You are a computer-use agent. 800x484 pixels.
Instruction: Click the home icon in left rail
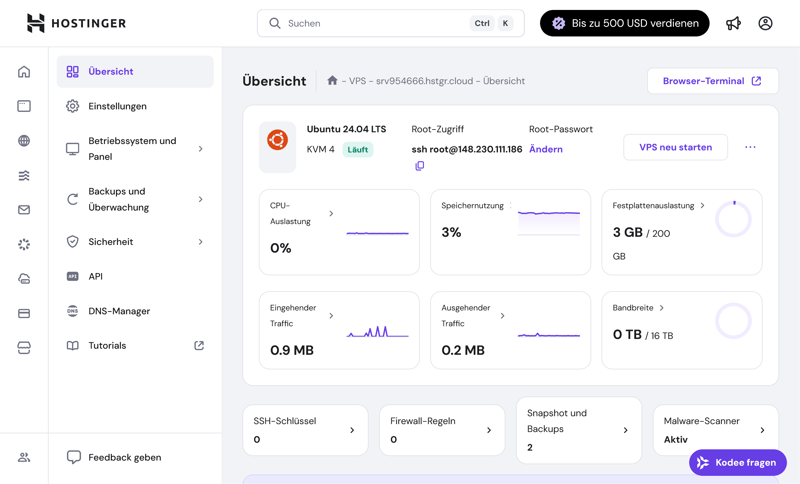tap(24, 72)
